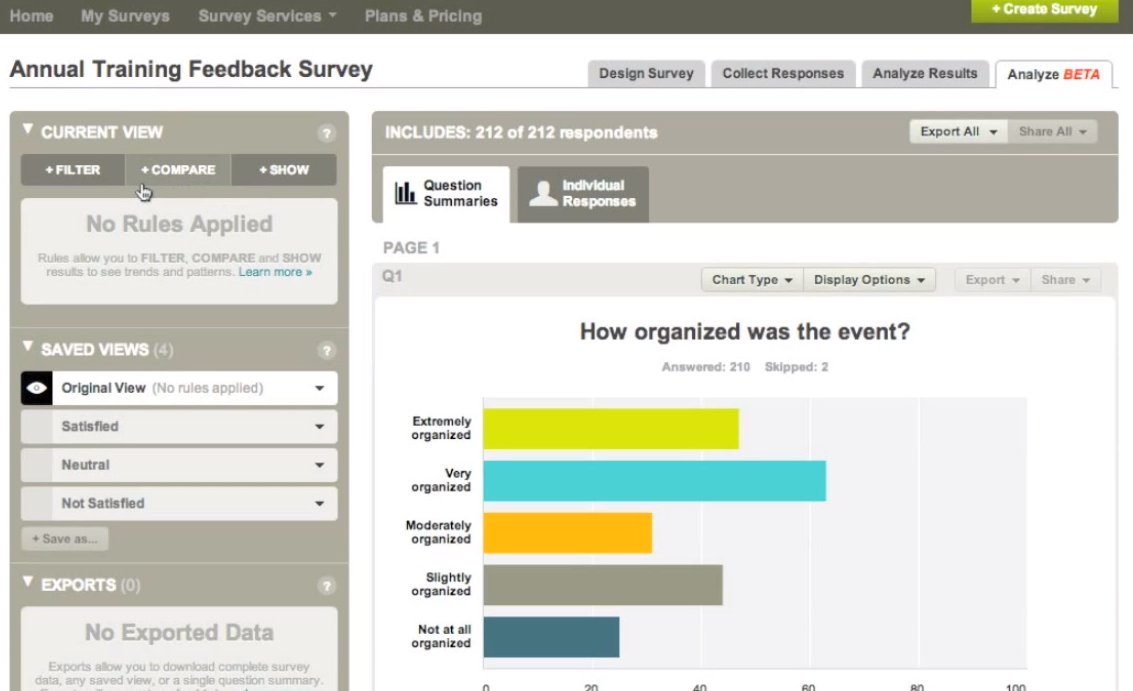The width and height of the screenshot is (1133, 691).
Task: Open the Survey Services menu
Action: (267, 16)
